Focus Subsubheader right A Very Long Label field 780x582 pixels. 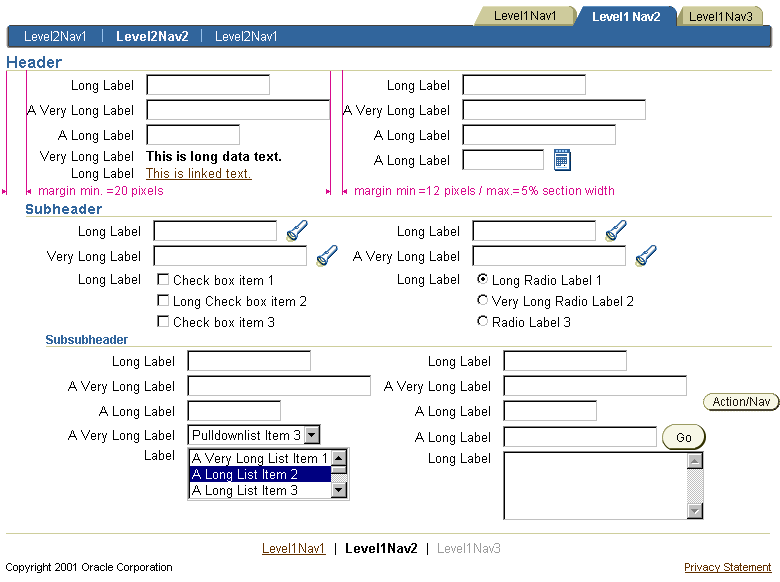(595, 386)
